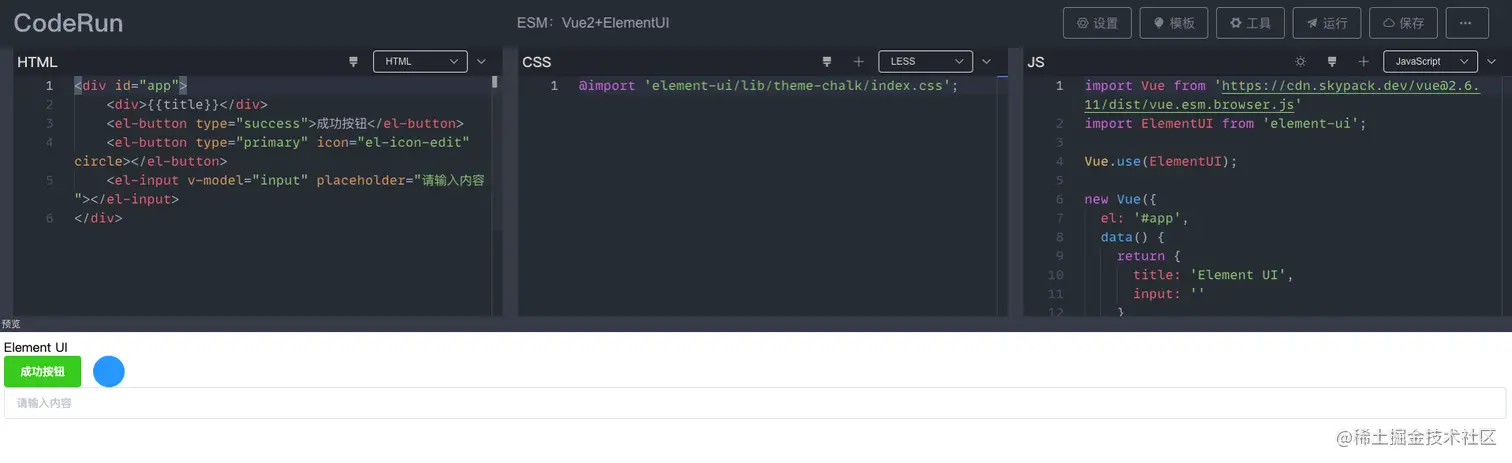Save the project with 保存 button
1512x463 pixels.
click(1403, 23)
